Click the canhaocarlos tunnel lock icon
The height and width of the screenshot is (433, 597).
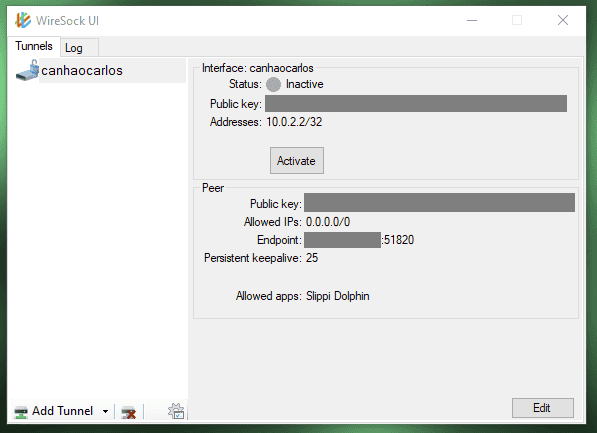point(27,70)
